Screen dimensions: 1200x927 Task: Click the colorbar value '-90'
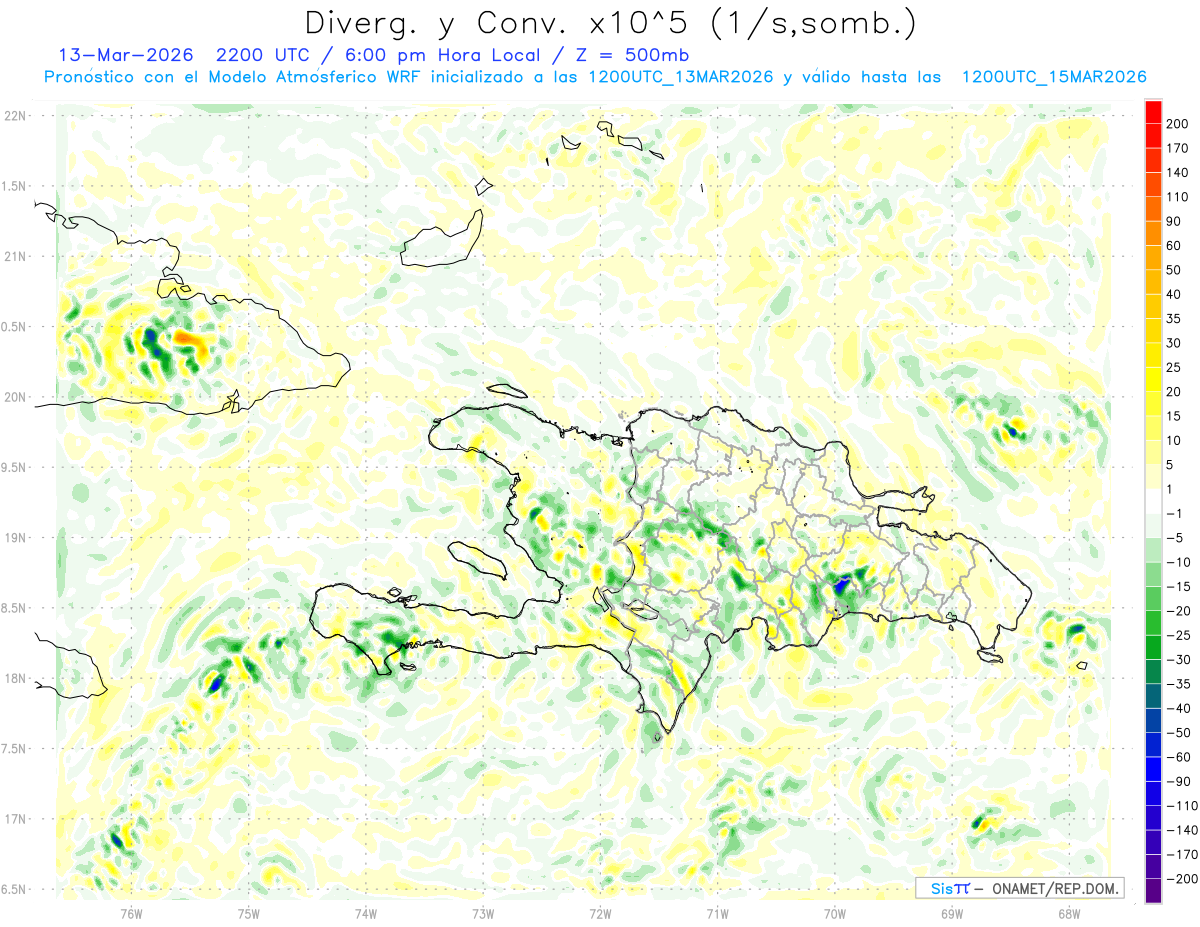[1180, 781]
